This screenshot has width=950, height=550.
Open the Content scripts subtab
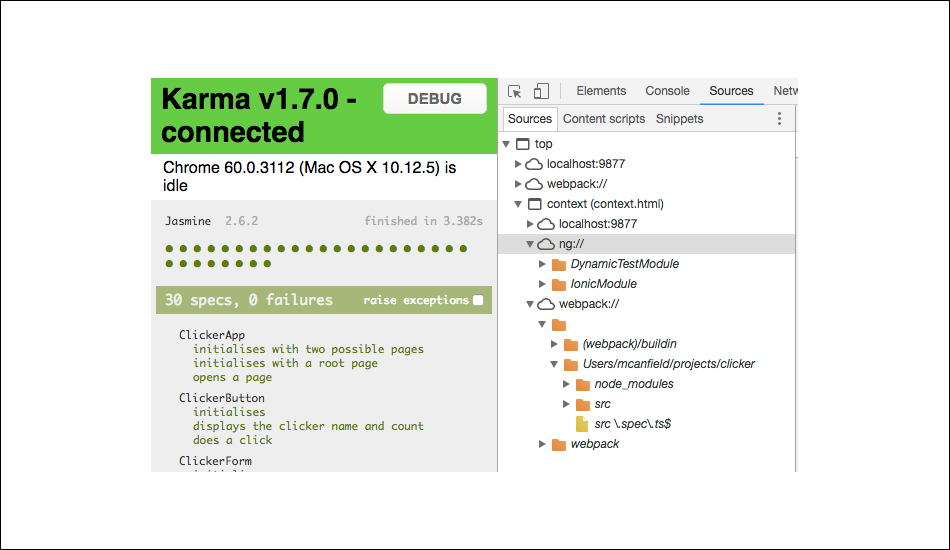[x=604, y=119]
